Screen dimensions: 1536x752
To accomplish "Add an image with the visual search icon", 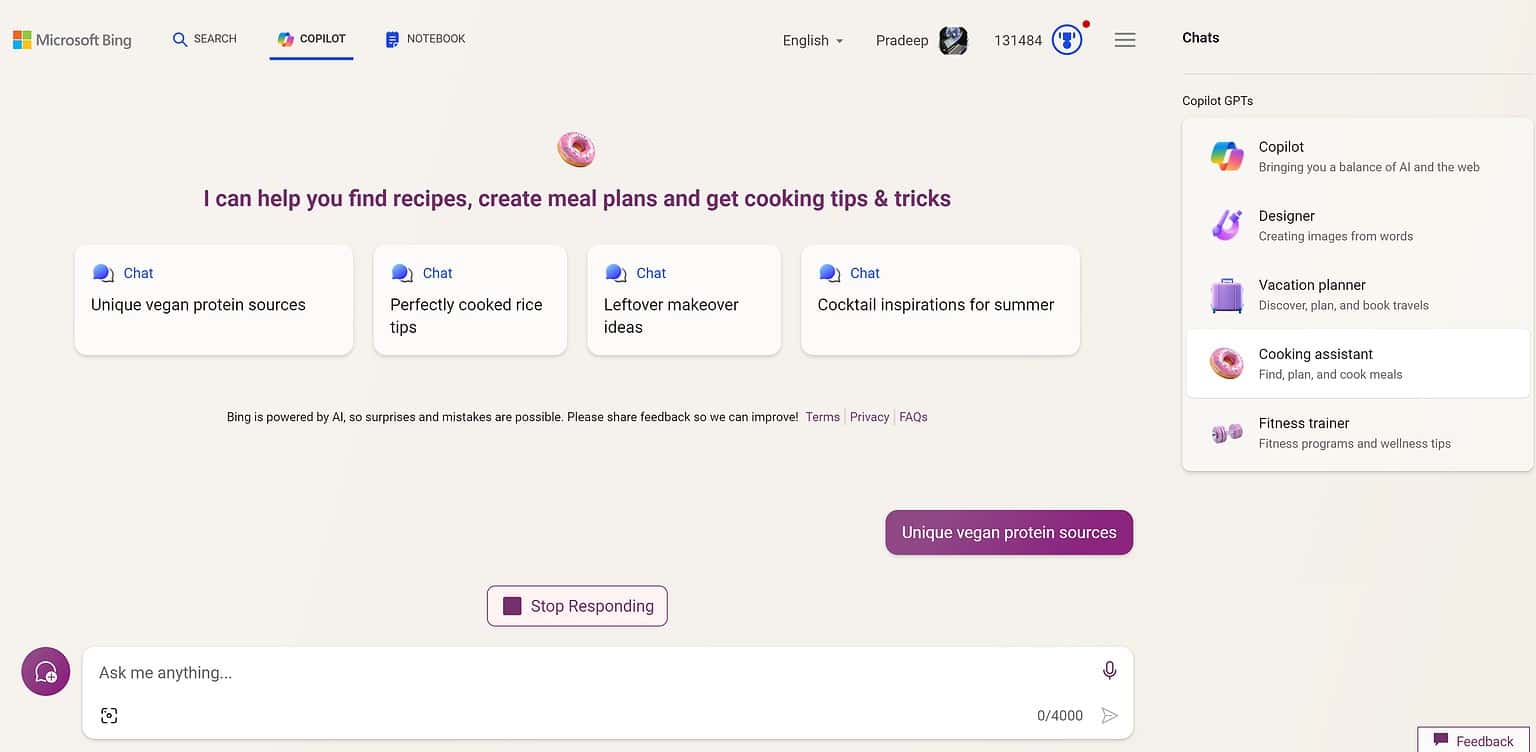I will pos(109,716).
